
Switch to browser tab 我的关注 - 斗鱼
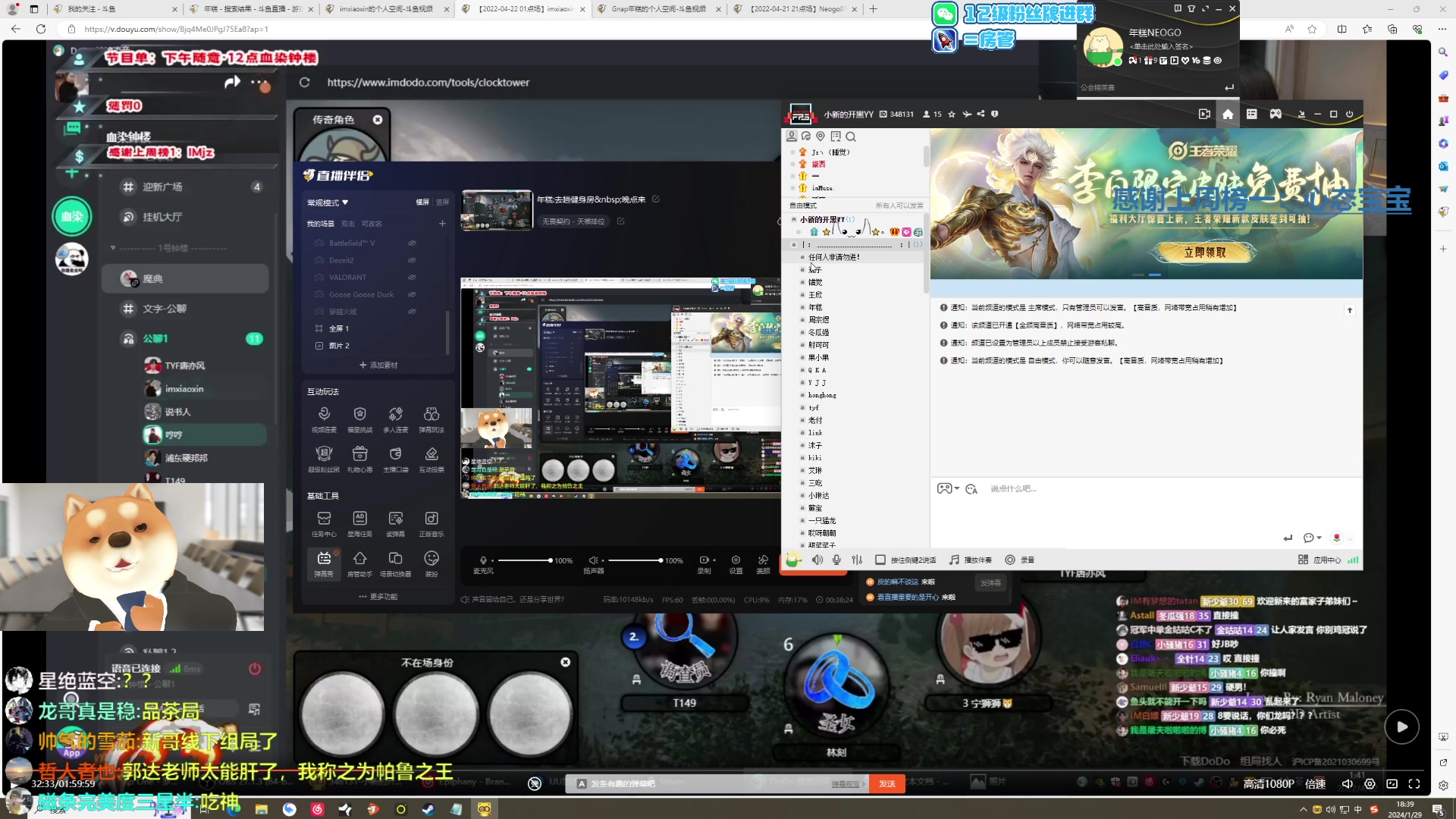pyautogui.click(x=114, y=9)
